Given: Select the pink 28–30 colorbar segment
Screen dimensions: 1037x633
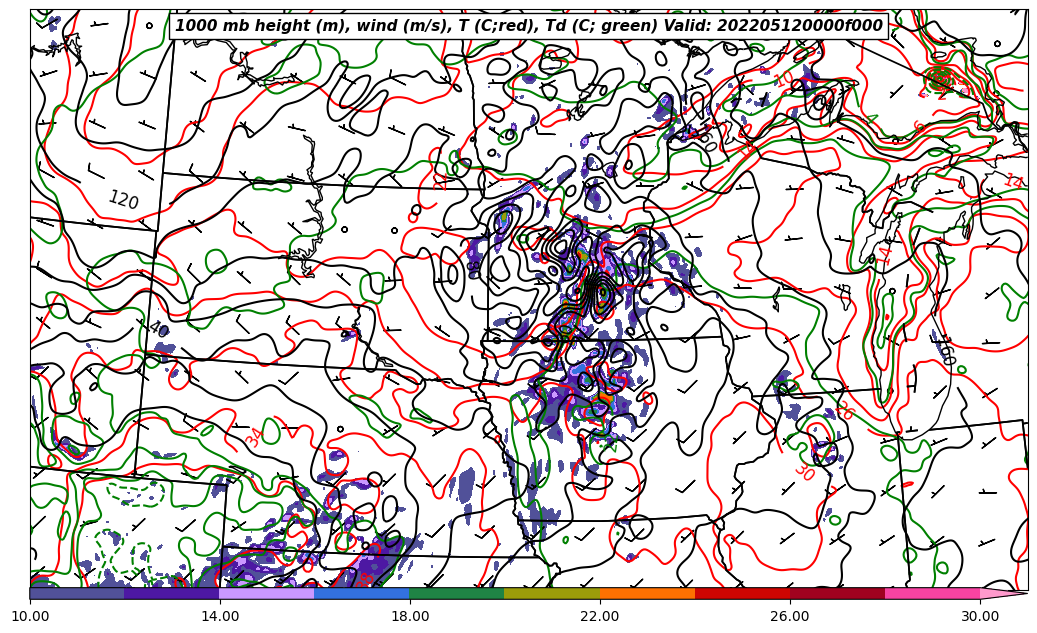Looking at the screenshot, I should 932,593.
